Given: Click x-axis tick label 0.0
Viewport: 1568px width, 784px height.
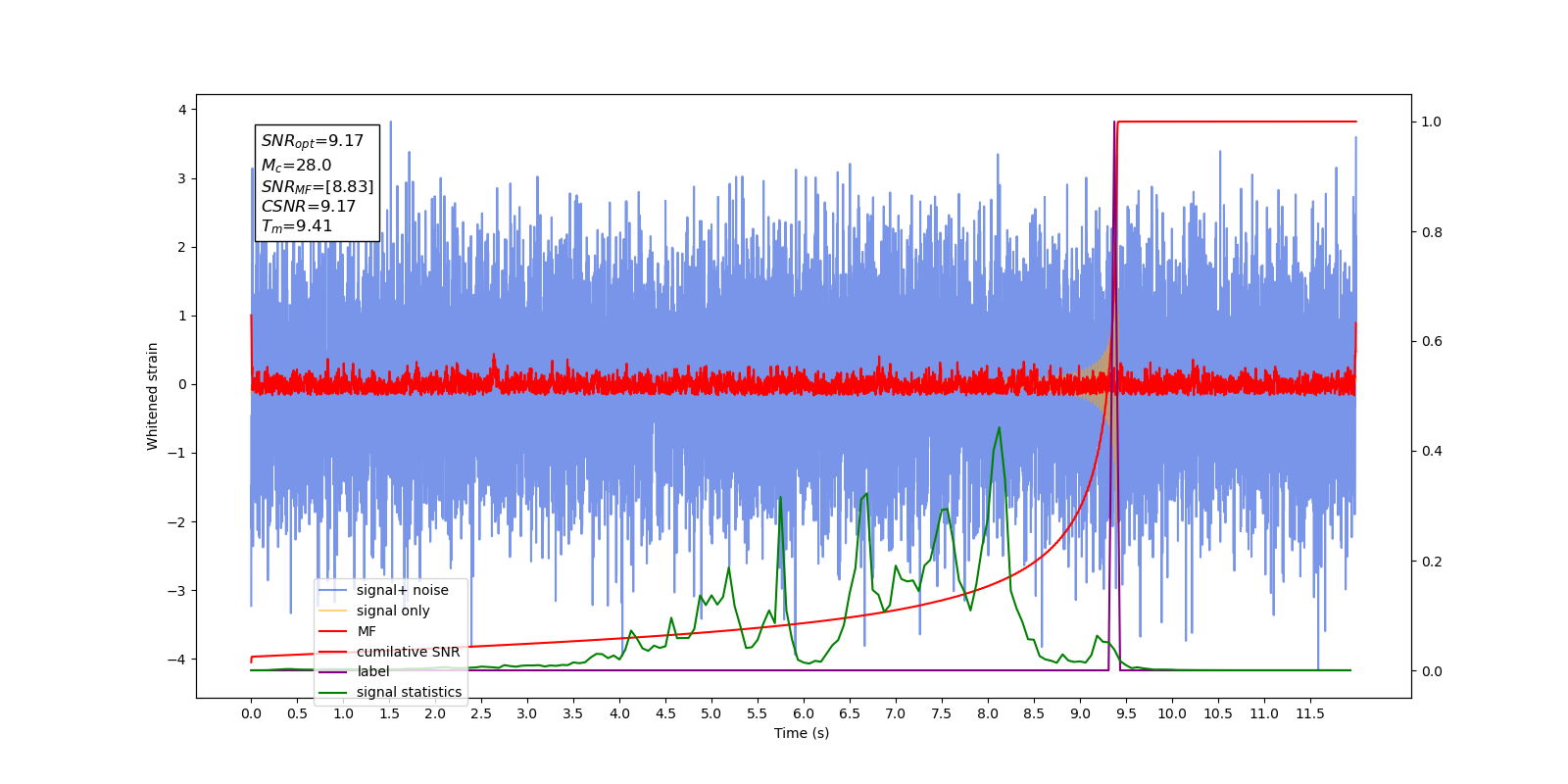Looking at the screenshot, I should coord(251,713).
